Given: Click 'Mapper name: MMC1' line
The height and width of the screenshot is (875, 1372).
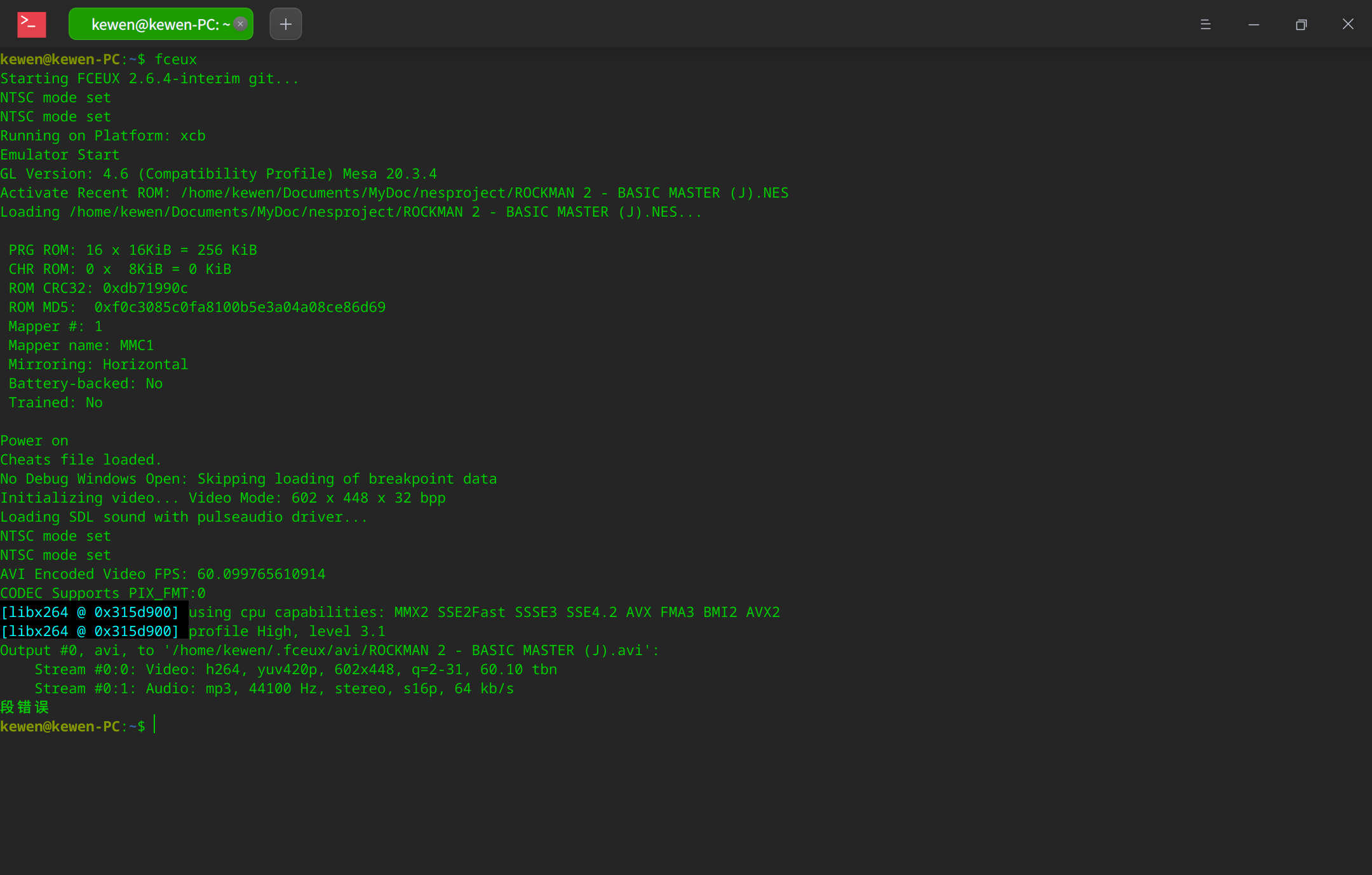Looking at the screenshot, I should (81, 345).
